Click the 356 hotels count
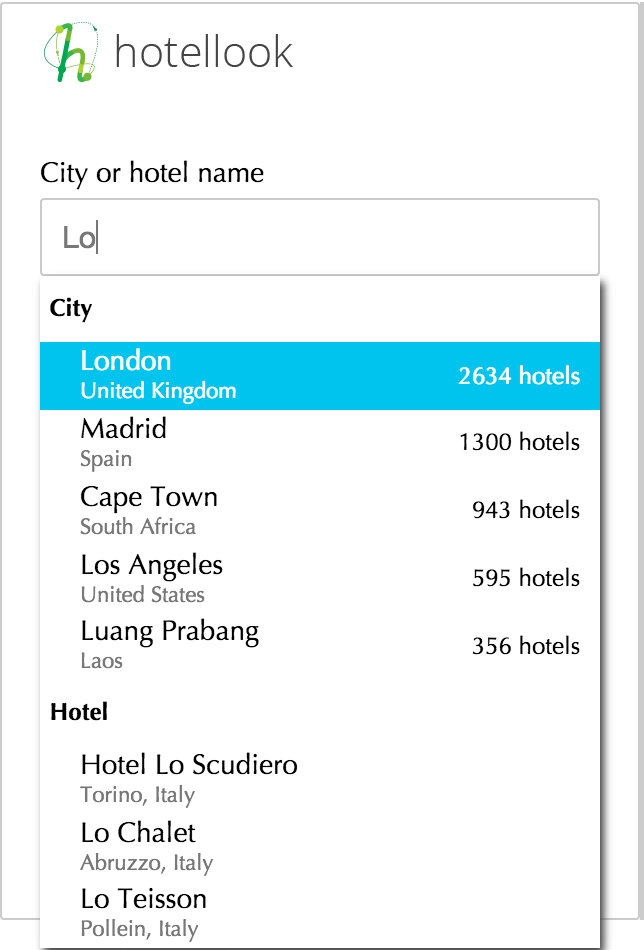Image resolution: width=644 pixels, height=950 pixels. point(525,646)
